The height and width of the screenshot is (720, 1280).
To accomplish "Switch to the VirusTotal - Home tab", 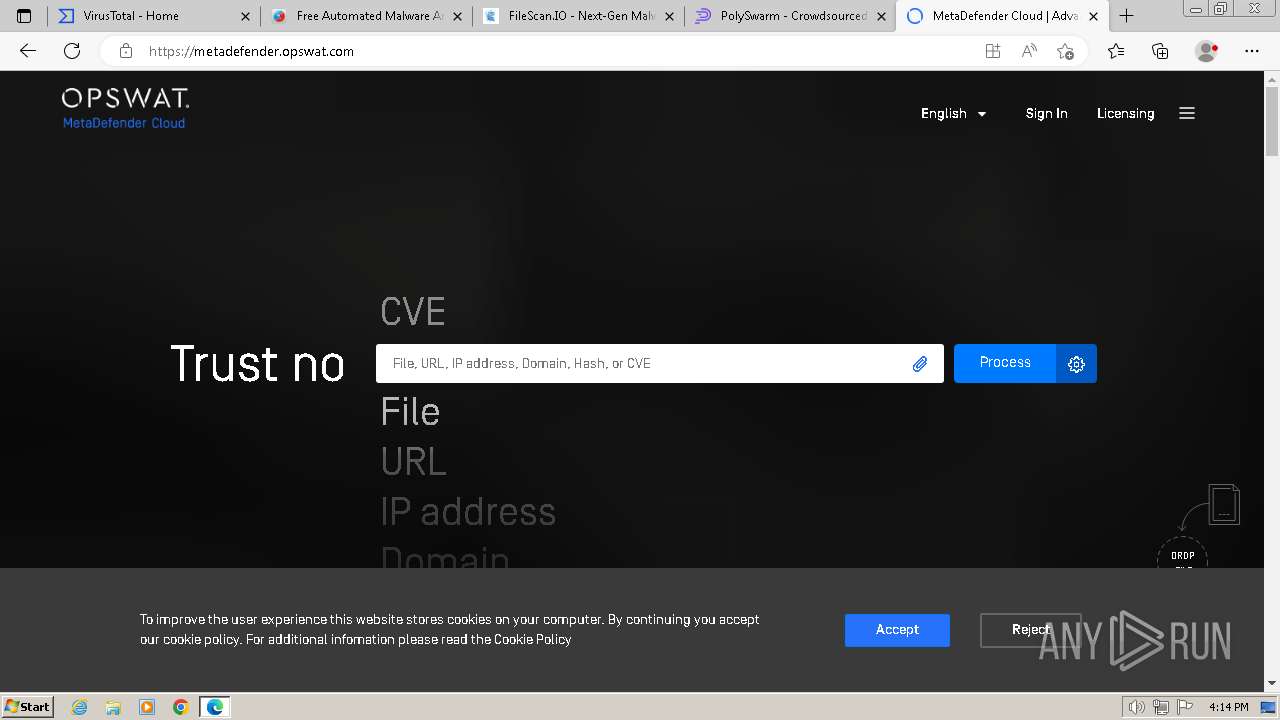I will coord(153,16).
